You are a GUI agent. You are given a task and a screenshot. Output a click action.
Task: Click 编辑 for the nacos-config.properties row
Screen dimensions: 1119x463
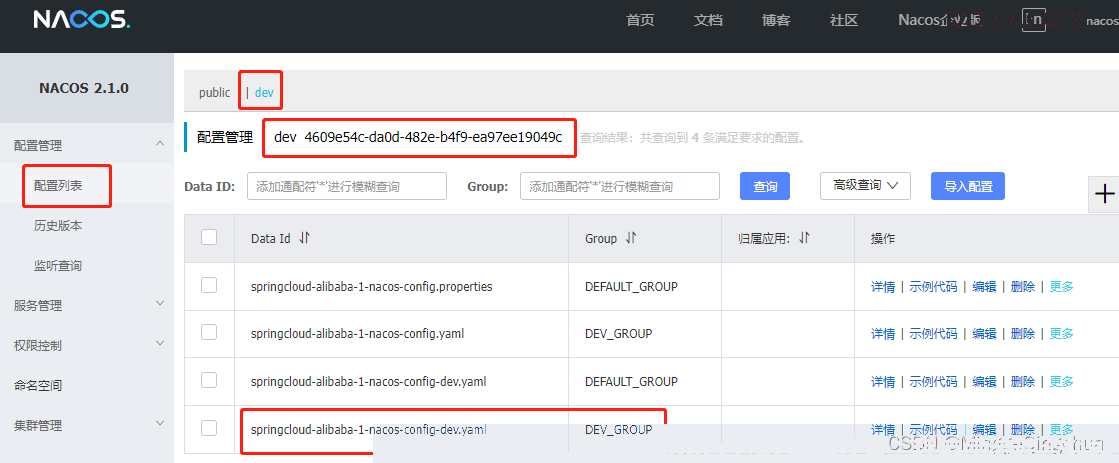click(x=984, y=287)
